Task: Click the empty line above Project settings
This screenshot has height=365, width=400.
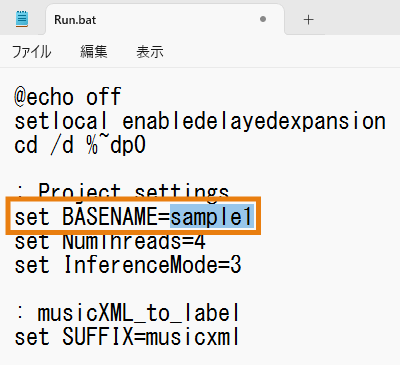Action: 200,169
